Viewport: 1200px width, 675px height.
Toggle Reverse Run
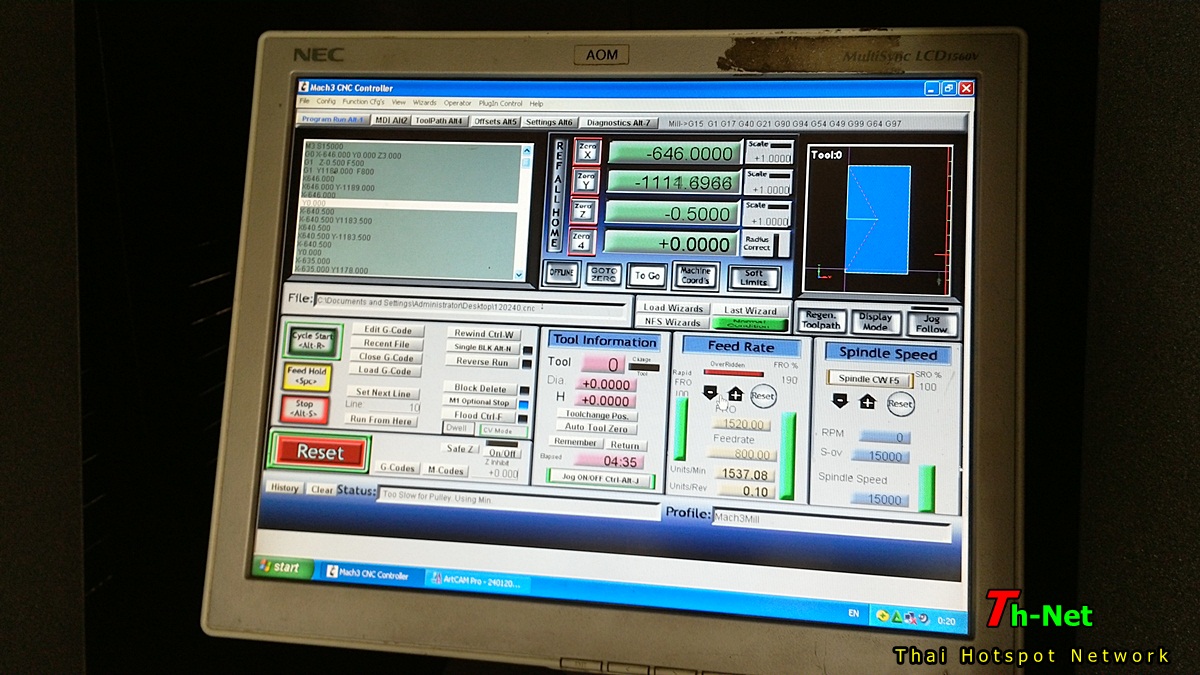[x=482, y=362]
